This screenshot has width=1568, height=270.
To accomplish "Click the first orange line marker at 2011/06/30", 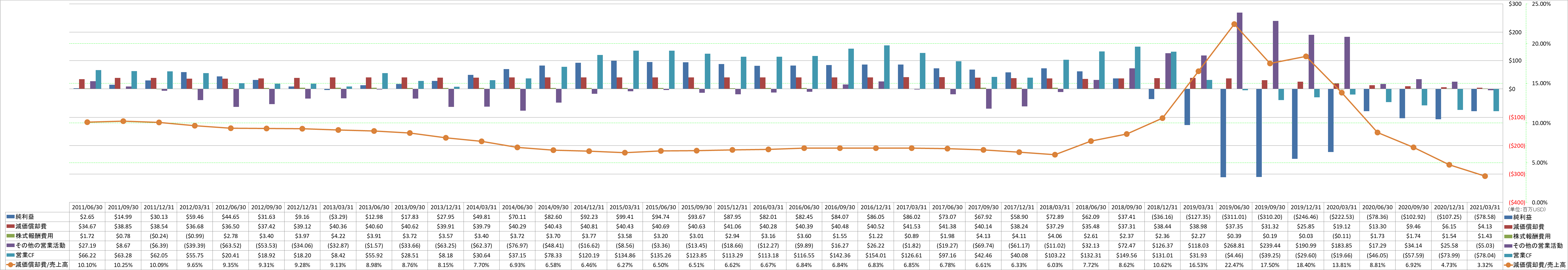I will [87, 123].
